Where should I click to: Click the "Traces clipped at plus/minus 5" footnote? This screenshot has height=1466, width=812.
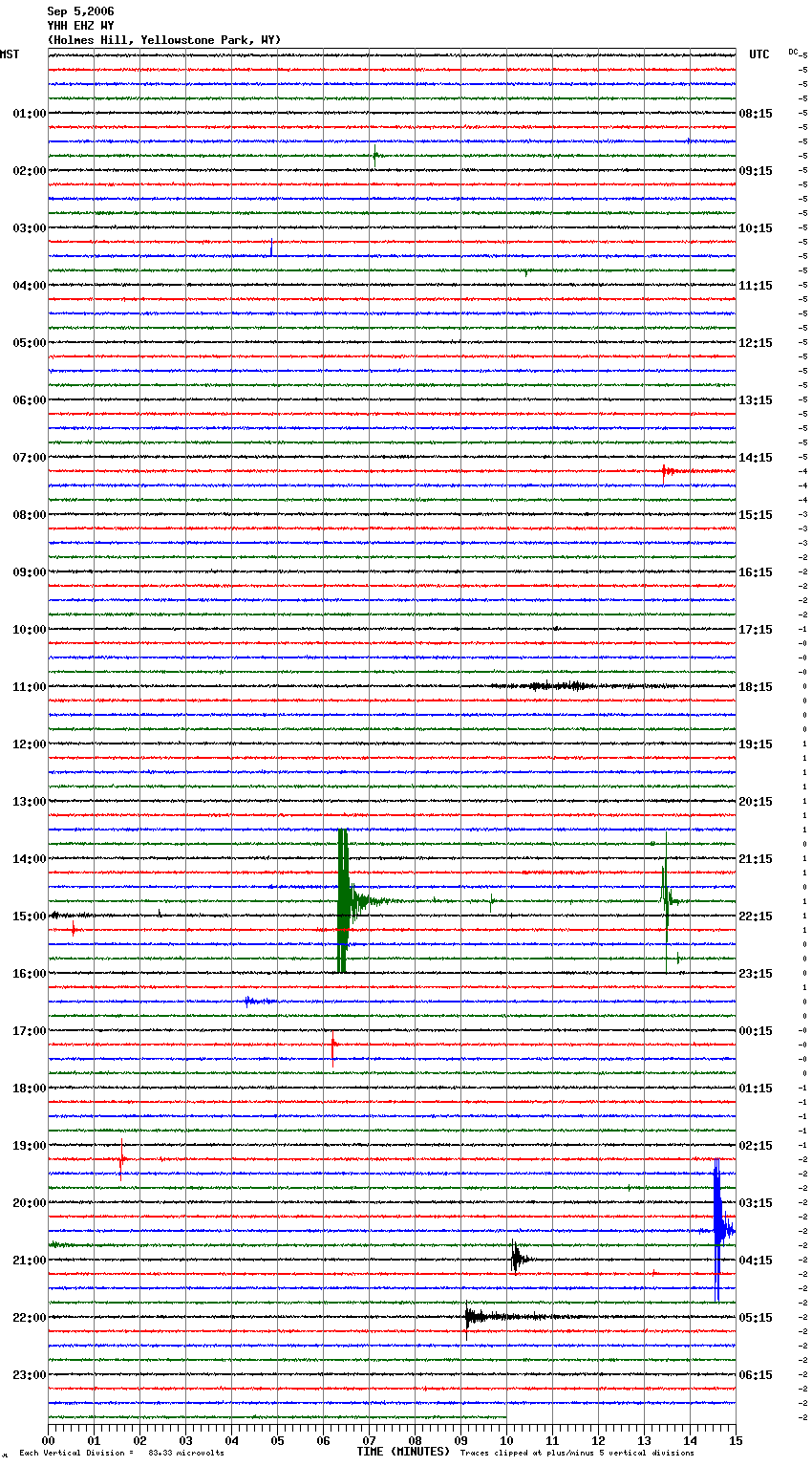577,1453
